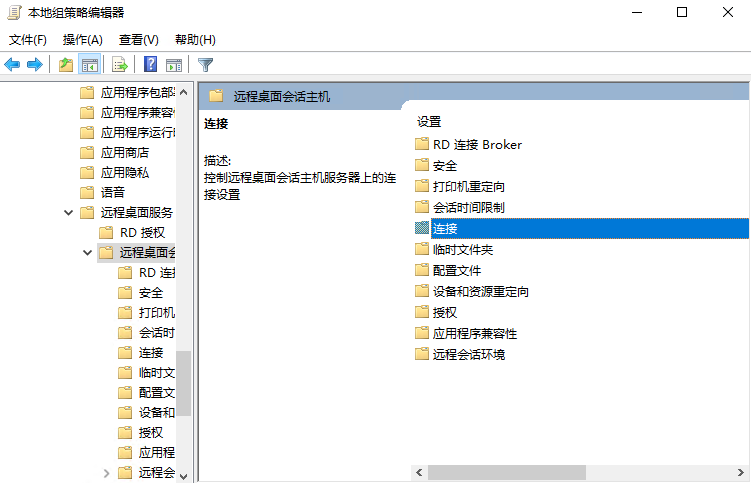Click the right pane horizontal scrollbar thumb
751x483 pixels.
[x=507, y=472]
